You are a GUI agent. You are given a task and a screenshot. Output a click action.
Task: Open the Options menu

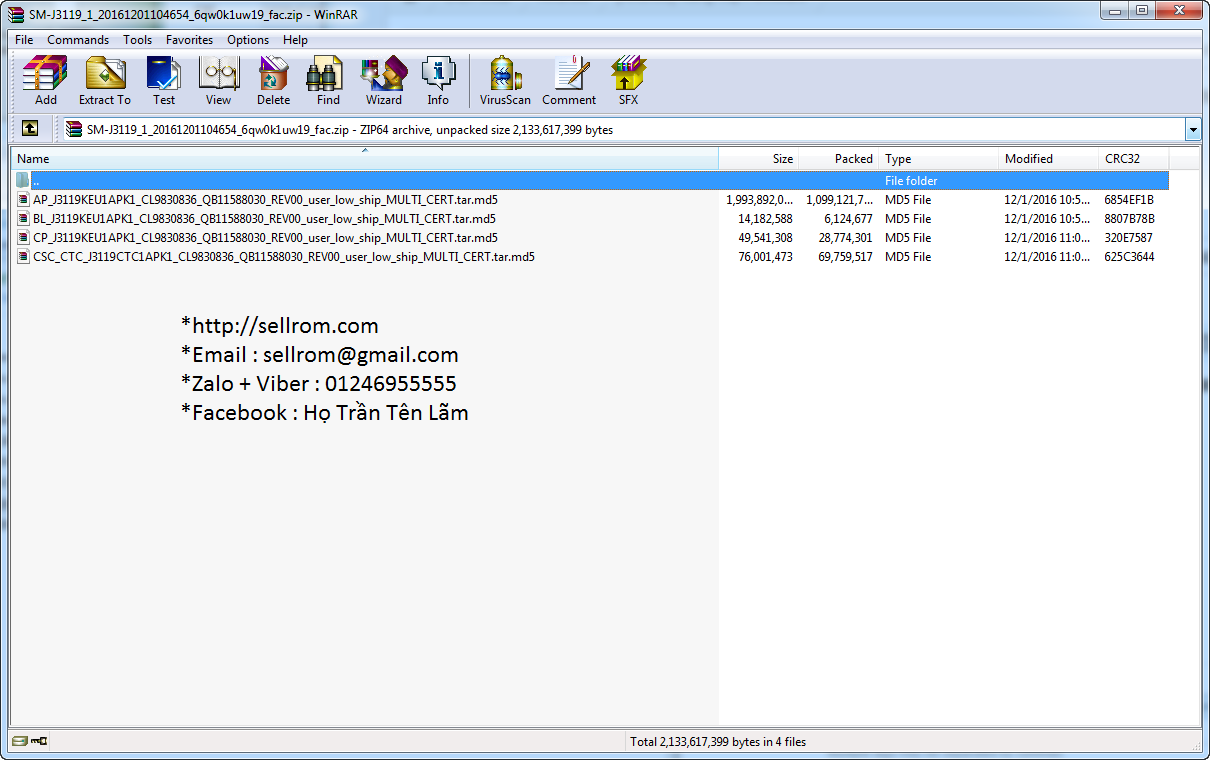pos(248,40)
